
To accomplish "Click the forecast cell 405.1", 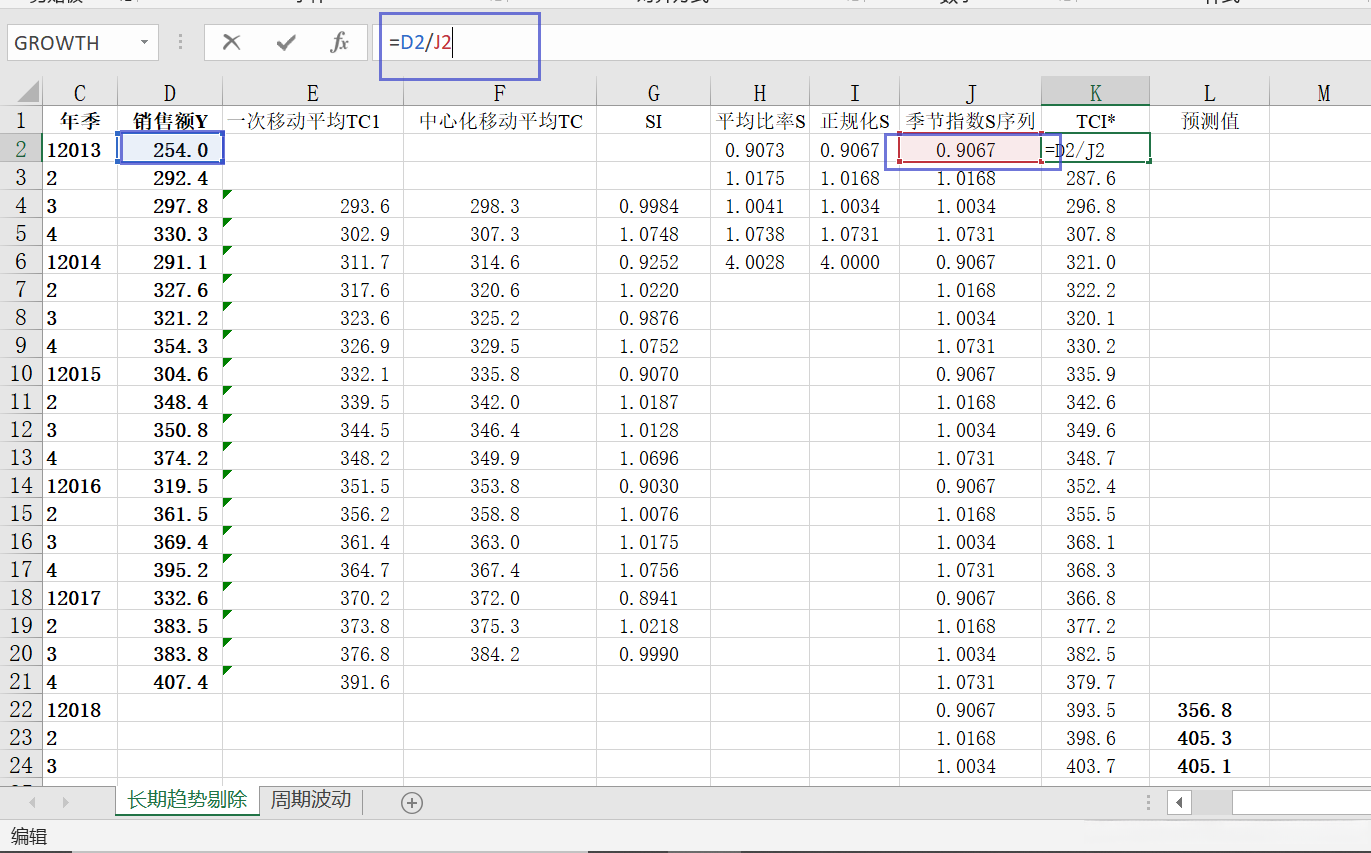I will 1209,766.
